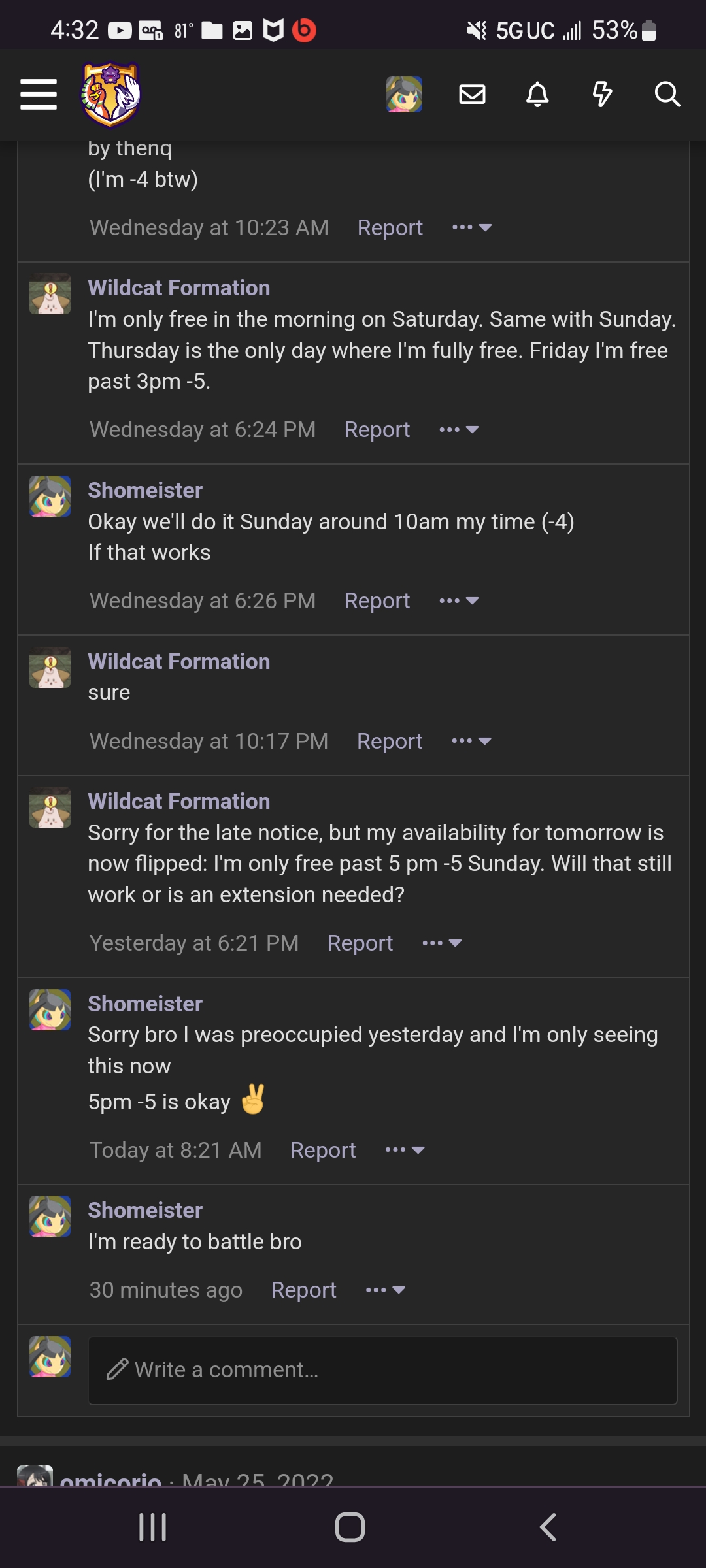The image size is (706, 1568).
Task: Open the hamburger navigation menu
Action: 39,95
